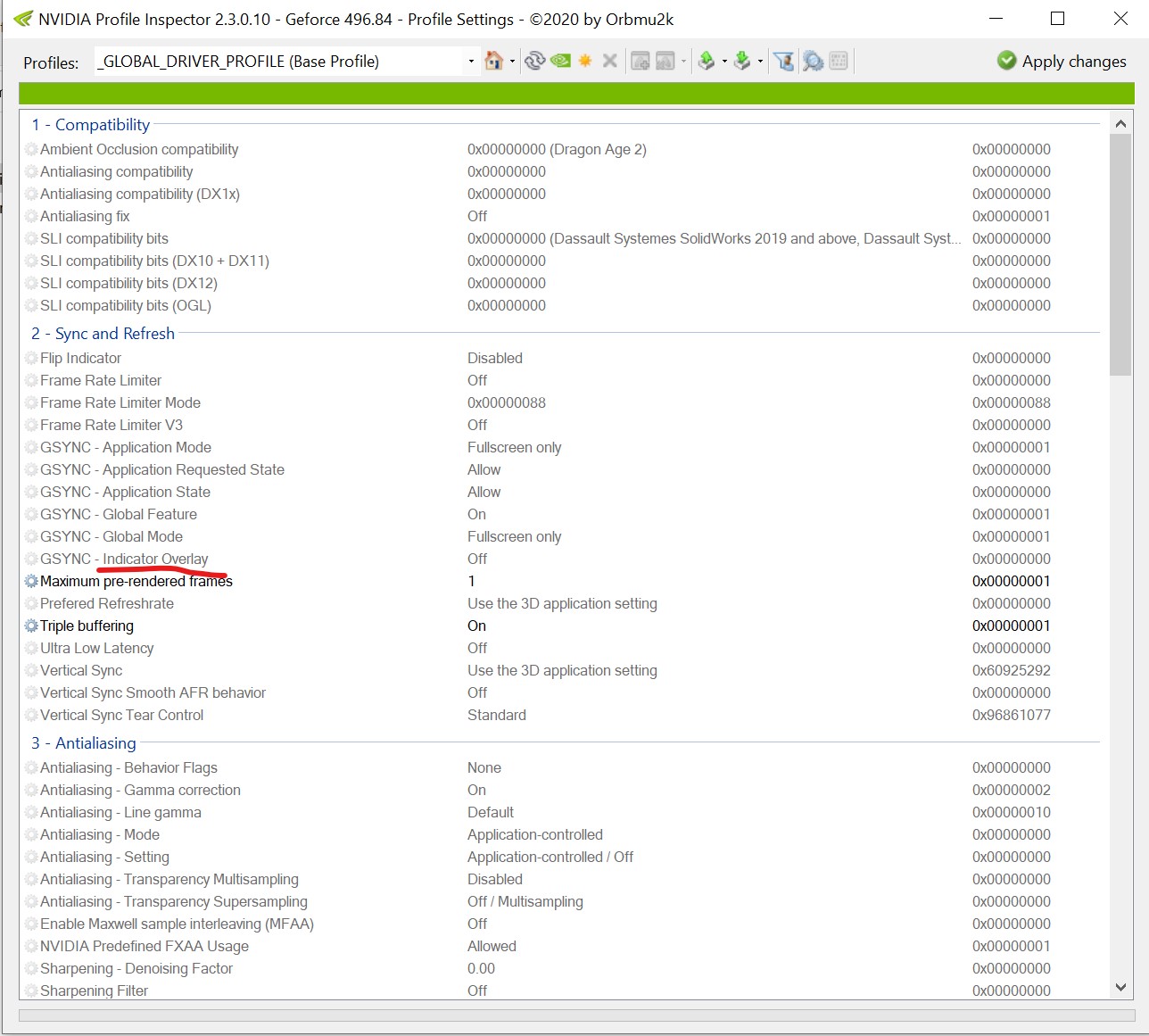Click the green check icon beside Apply changes

(x=1007, y=61)
